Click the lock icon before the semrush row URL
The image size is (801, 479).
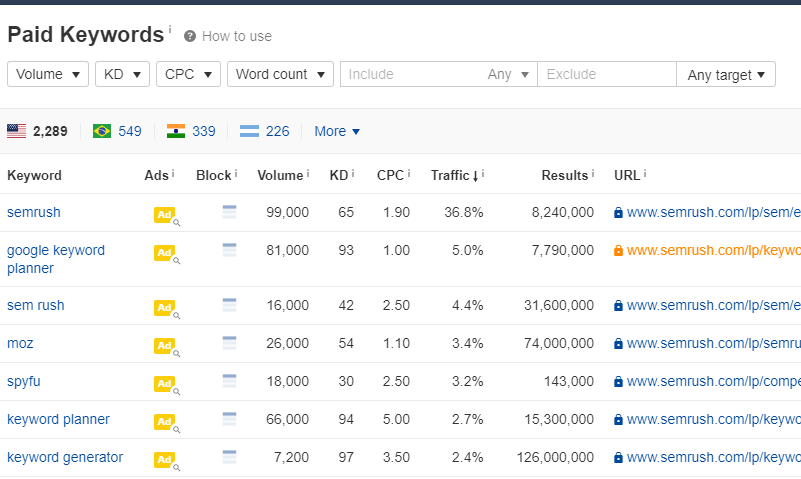coord(618,212)
